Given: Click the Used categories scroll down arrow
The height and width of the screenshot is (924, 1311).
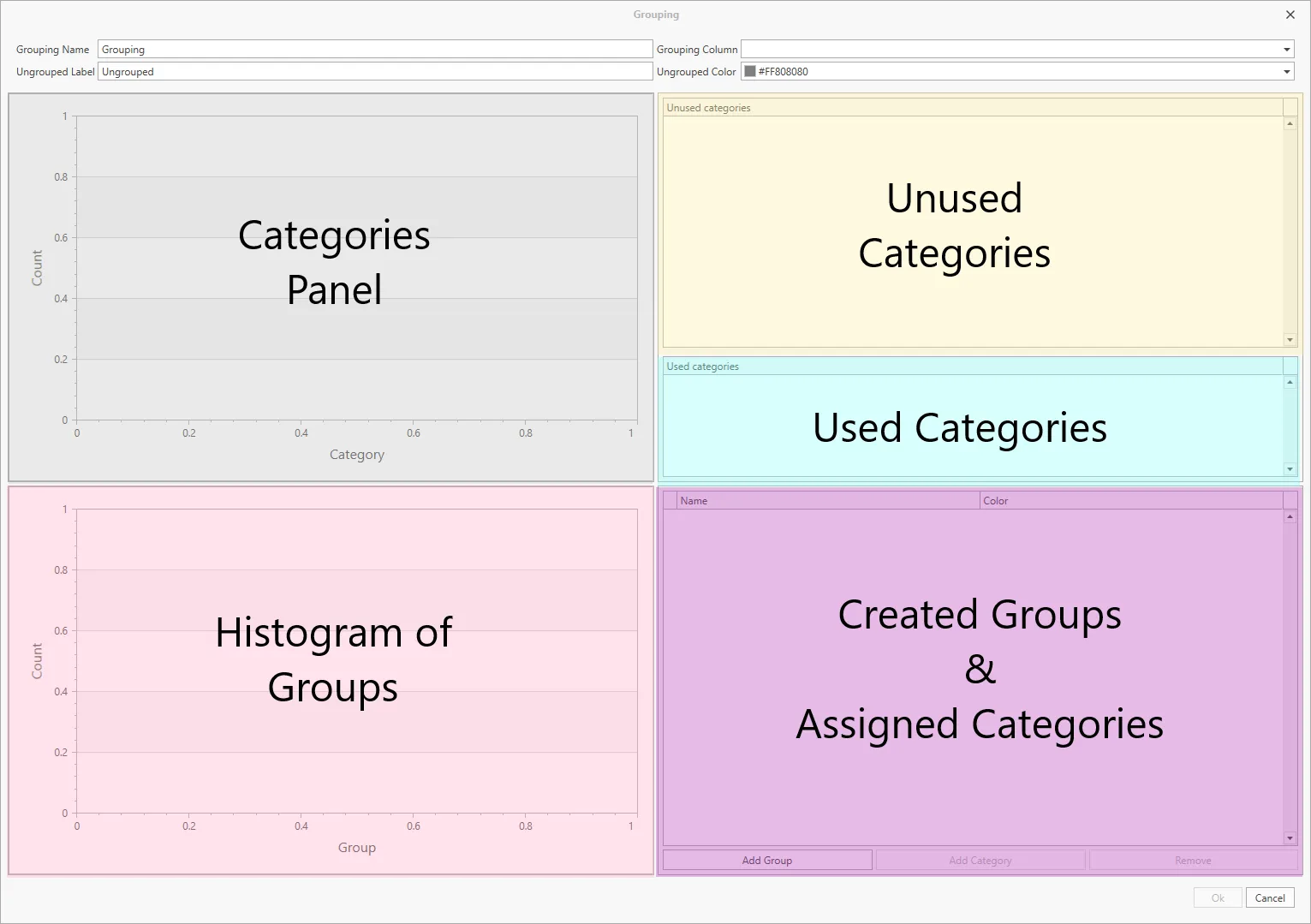Looking at the screenshot, I should click(x=1290, y=469).
